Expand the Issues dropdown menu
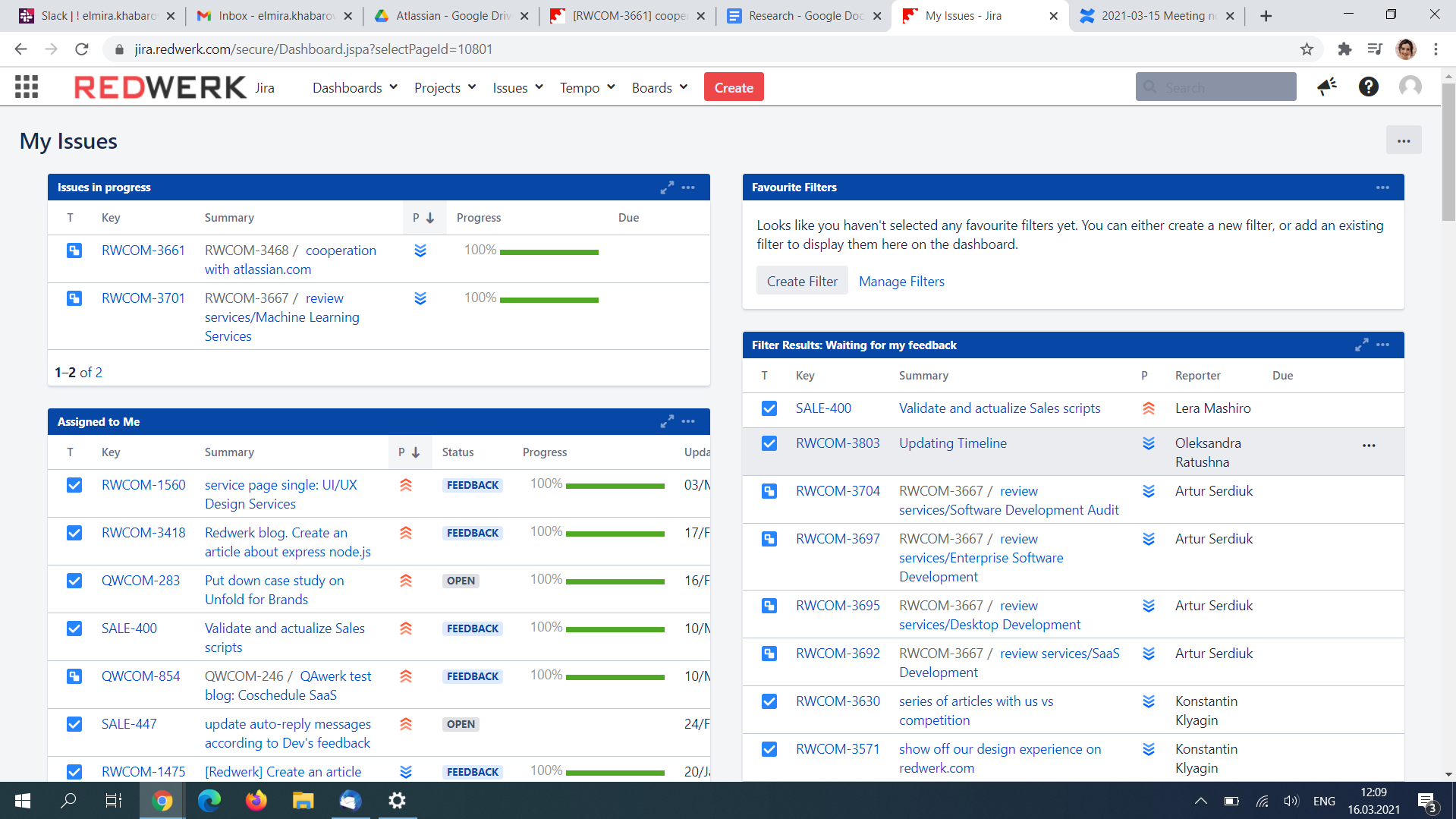 coord(517,88)
